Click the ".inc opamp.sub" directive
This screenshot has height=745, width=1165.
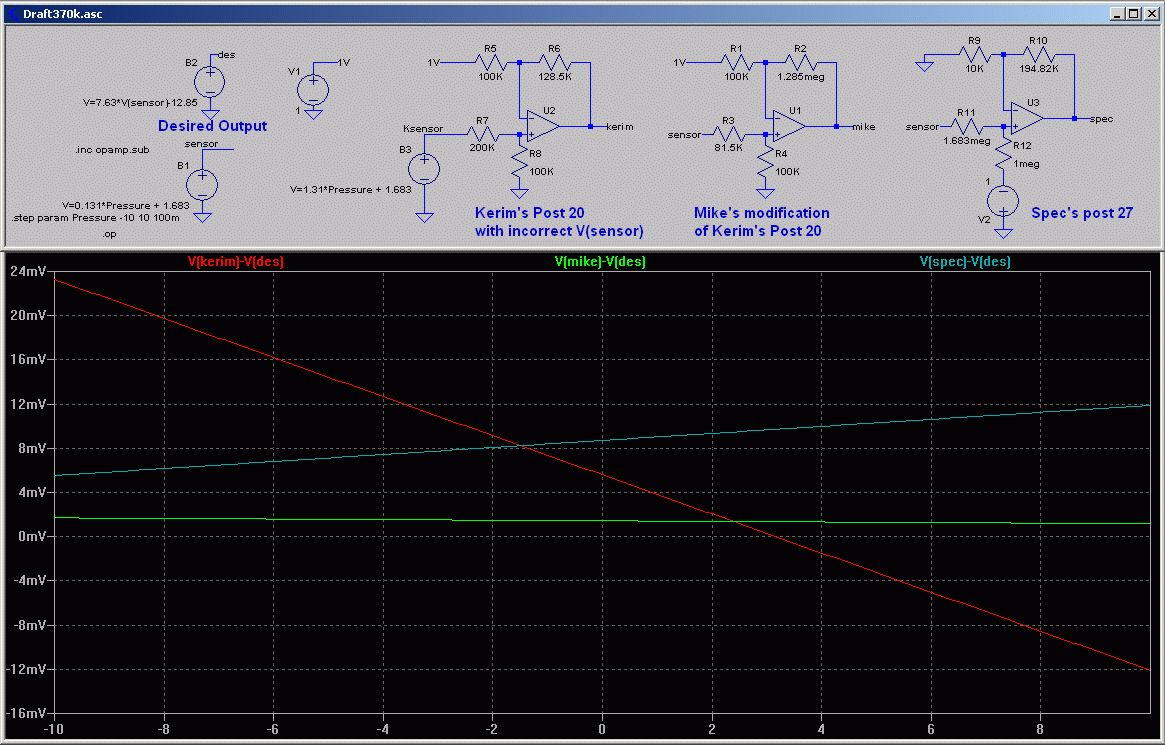(112, 150)
